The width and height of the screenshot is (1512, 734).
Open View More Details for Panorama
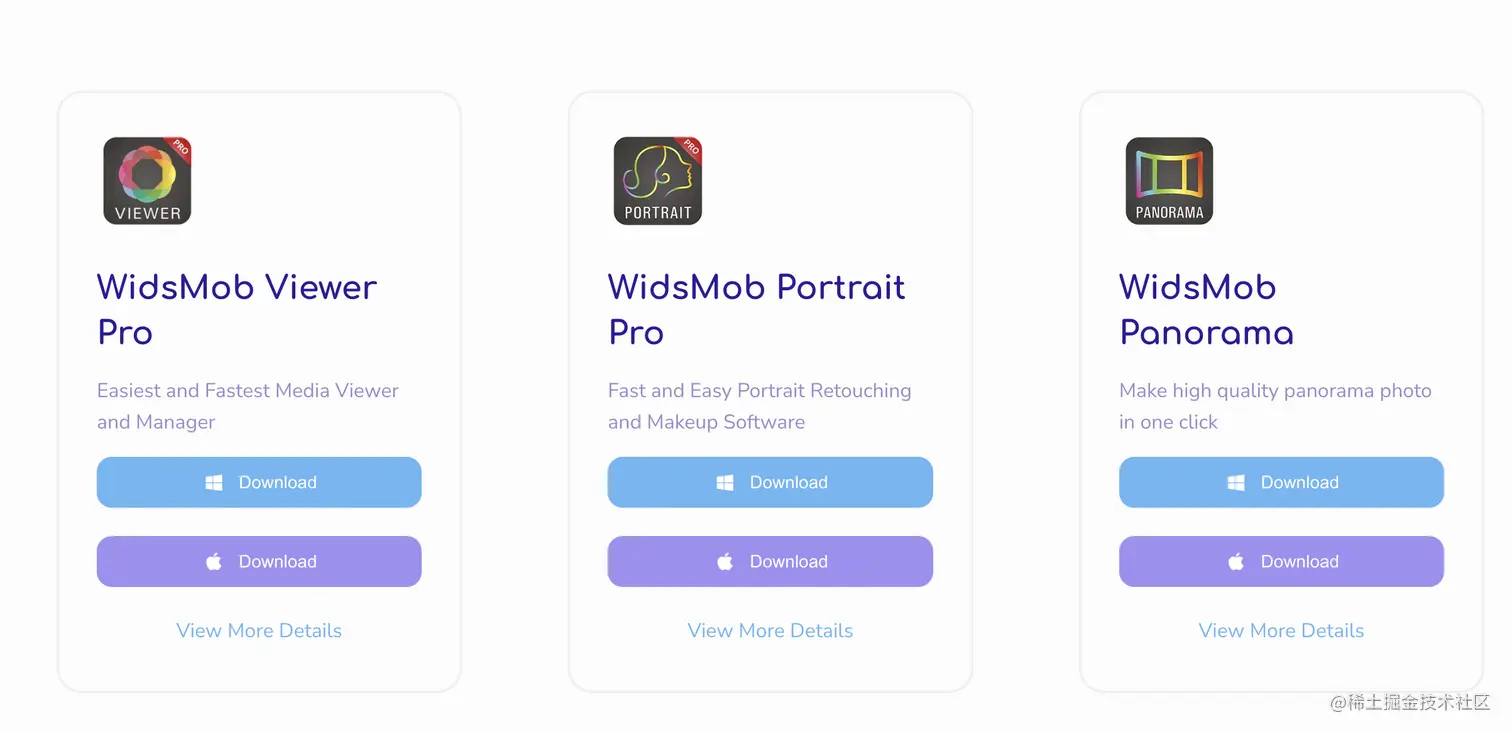click(1281, 631)
